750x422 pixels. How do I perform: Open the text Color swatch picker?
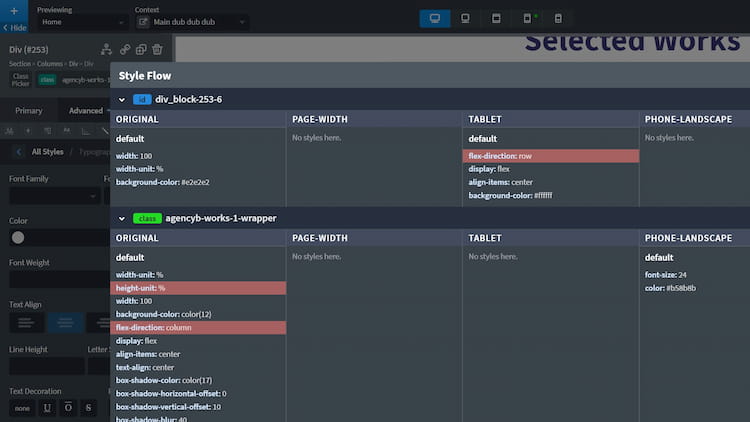click(18, 238)
